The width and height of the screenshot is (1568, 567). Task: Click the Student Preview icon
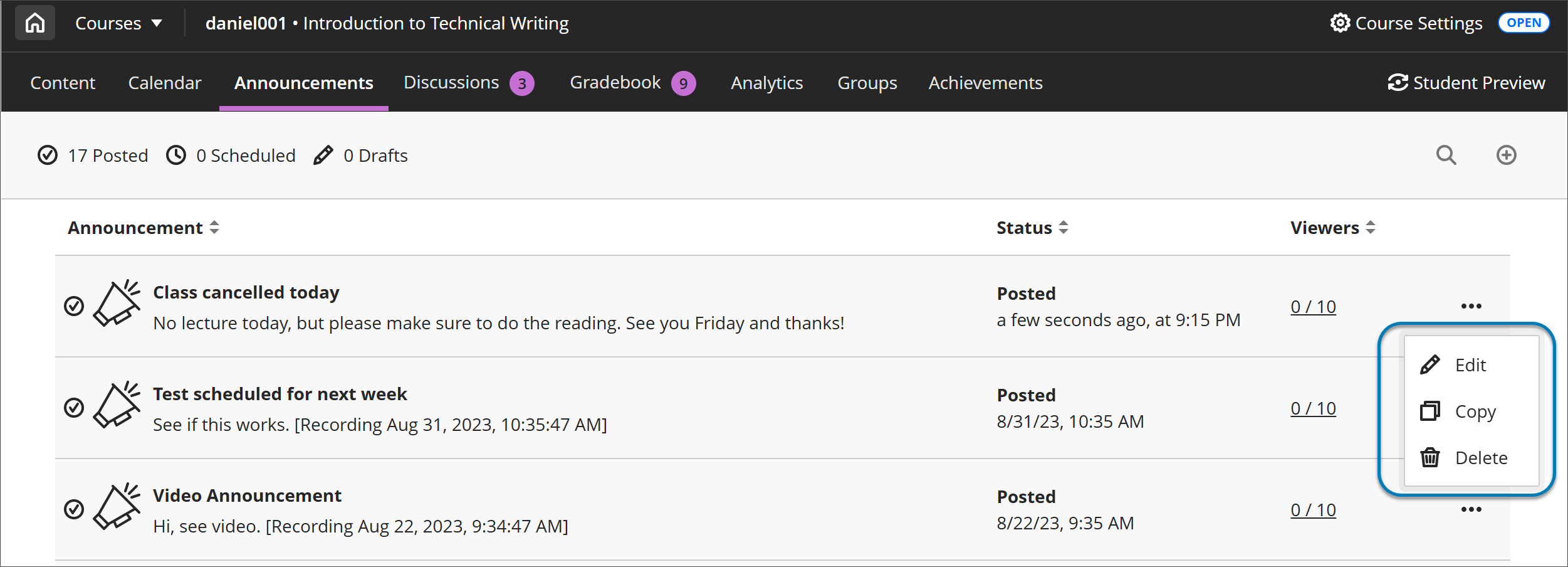tap(1398, 82)
